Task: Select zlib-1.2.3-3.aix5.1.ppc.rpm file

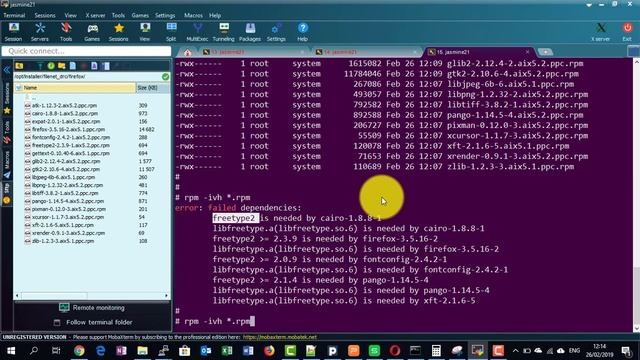Action: point(63,241)
